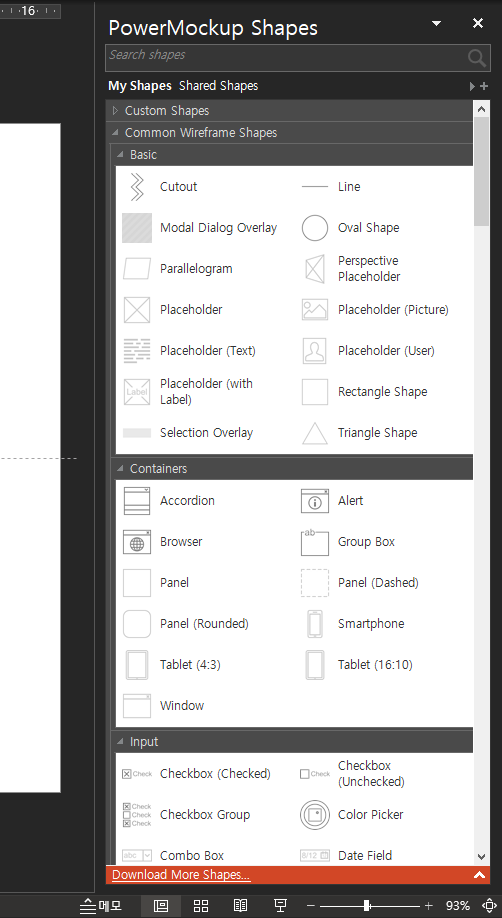This screenshot has width=502, height=918.
Task: Collapse the Input shapes group
Action: [x=120, y=741]
